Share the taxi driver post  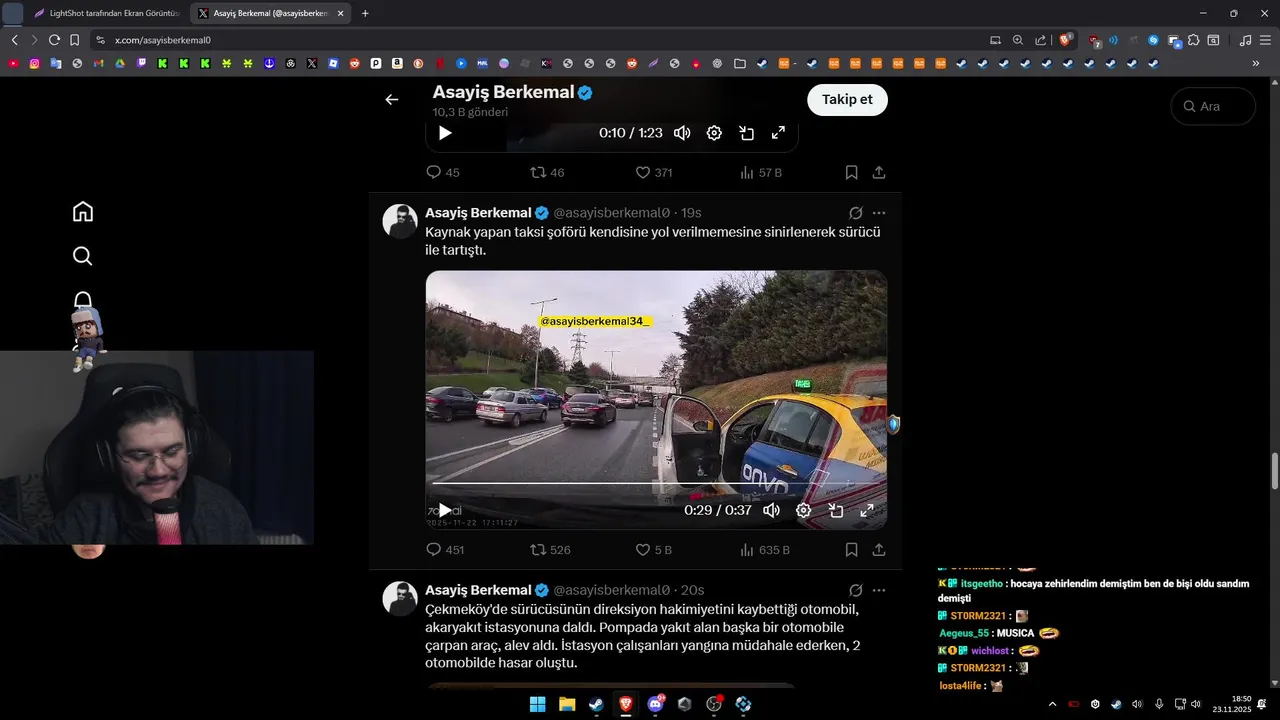coord(879,550)
